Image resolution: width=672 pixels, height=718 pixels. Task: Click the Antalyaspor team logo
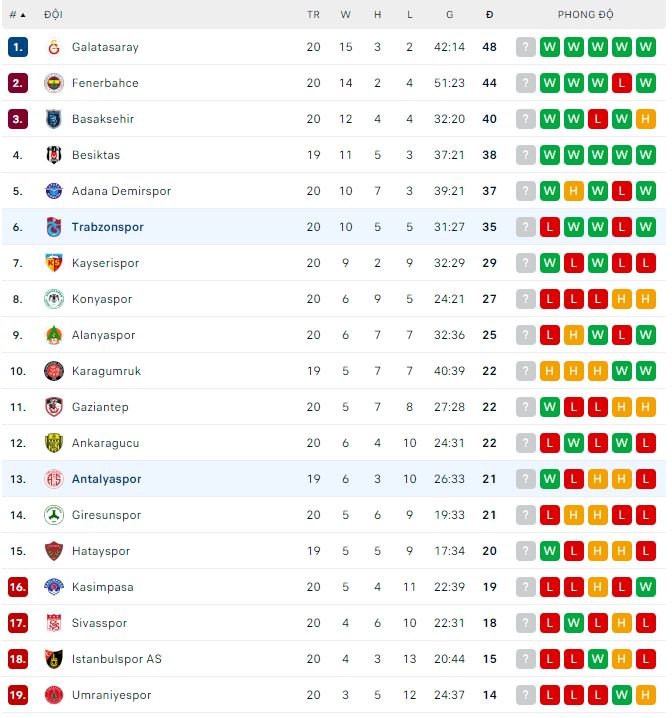click(54, 479)
